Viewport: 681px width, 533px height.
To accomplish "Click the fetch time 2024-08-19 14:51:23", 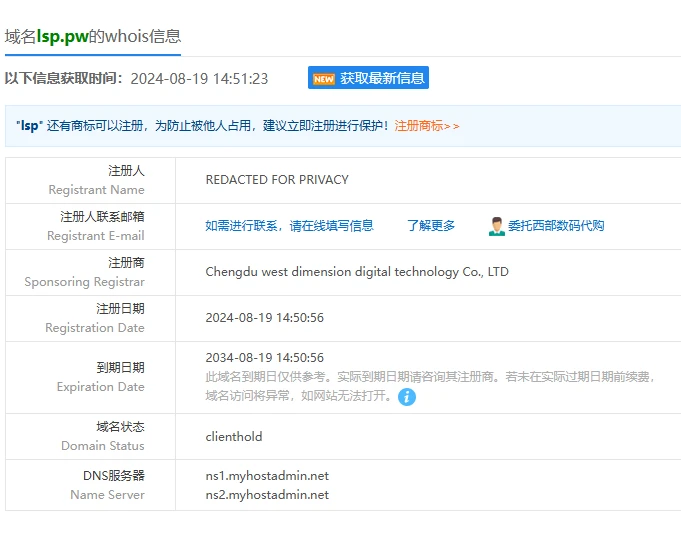I will [x=199, y=78].
